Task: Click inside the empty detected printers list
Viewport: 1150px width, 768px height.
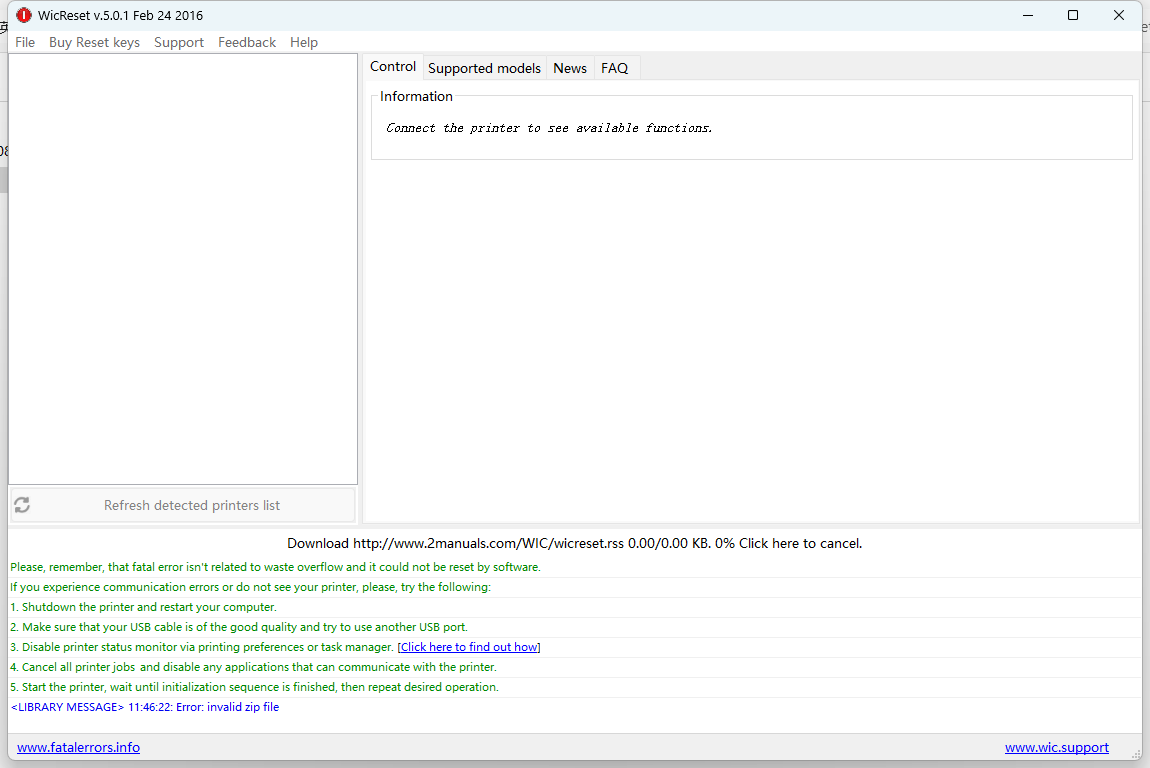Action: [x=183, y=270]
